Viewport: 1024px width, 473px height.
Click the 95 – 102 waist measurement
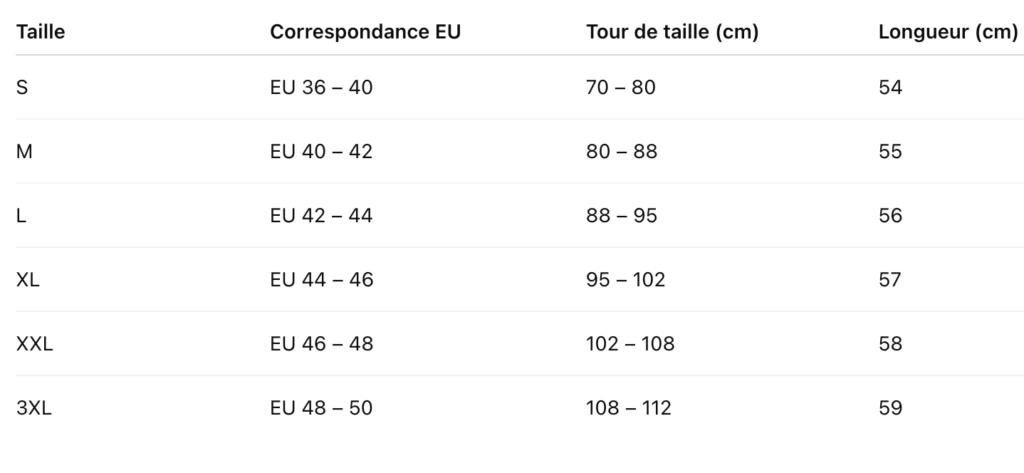pos(625,279)
